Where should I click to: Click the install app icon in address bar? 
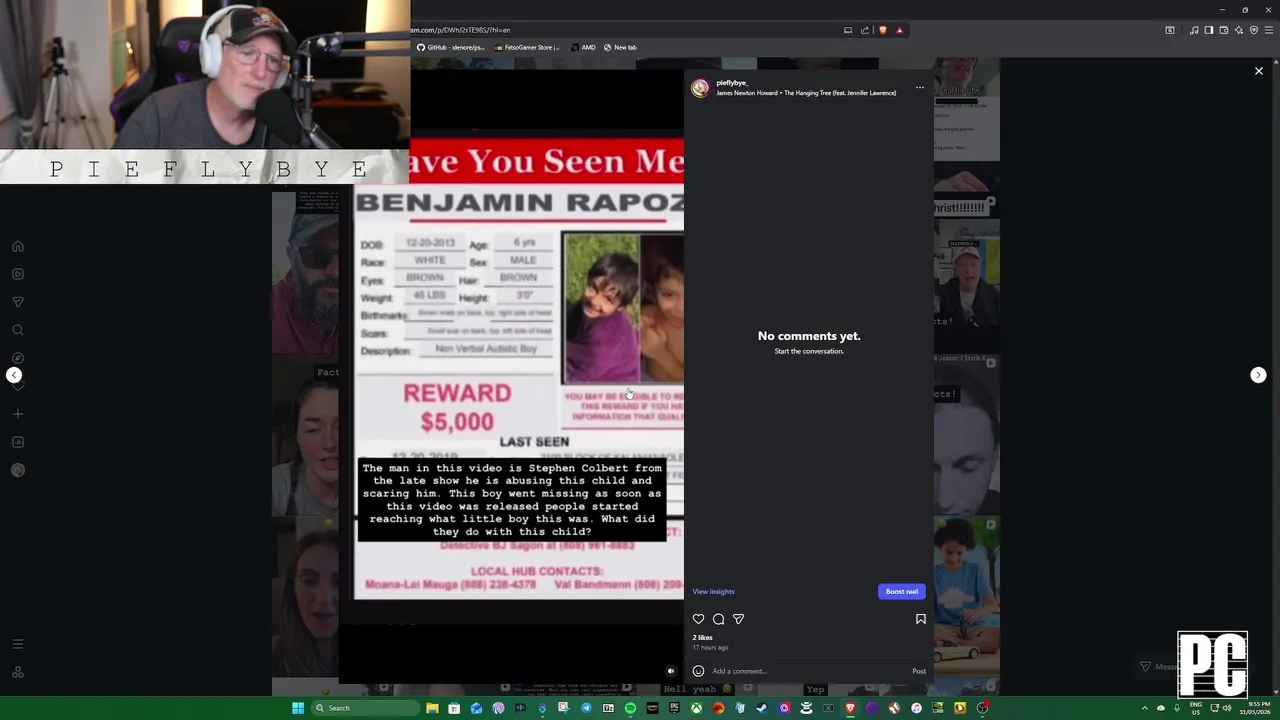click(848, 30)
